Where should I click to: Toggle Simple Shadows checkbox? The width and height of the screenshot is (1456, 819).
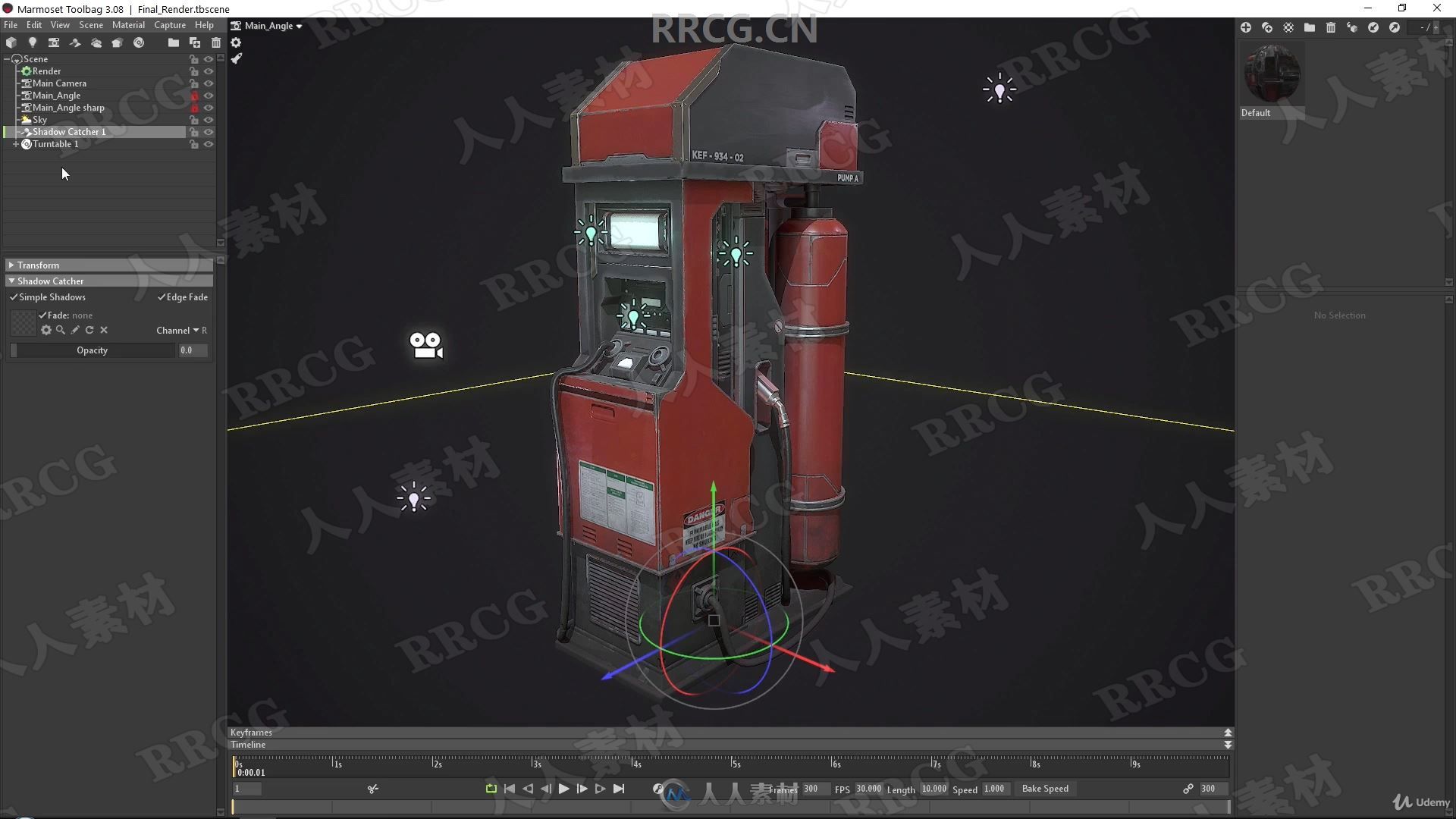click(15, 297)
